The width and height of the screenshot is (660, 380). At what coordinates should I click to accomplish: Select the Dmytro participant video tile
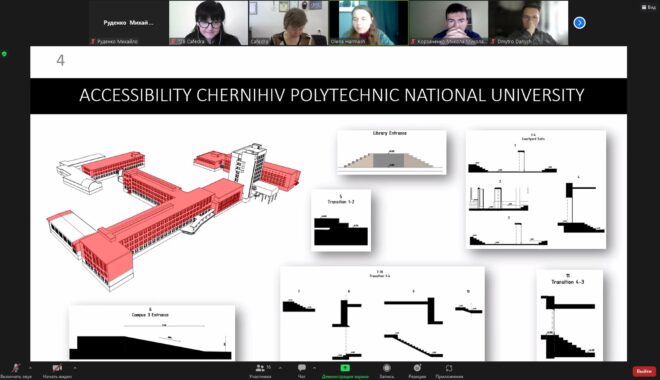pyautogui.click(x=528, y=23)
